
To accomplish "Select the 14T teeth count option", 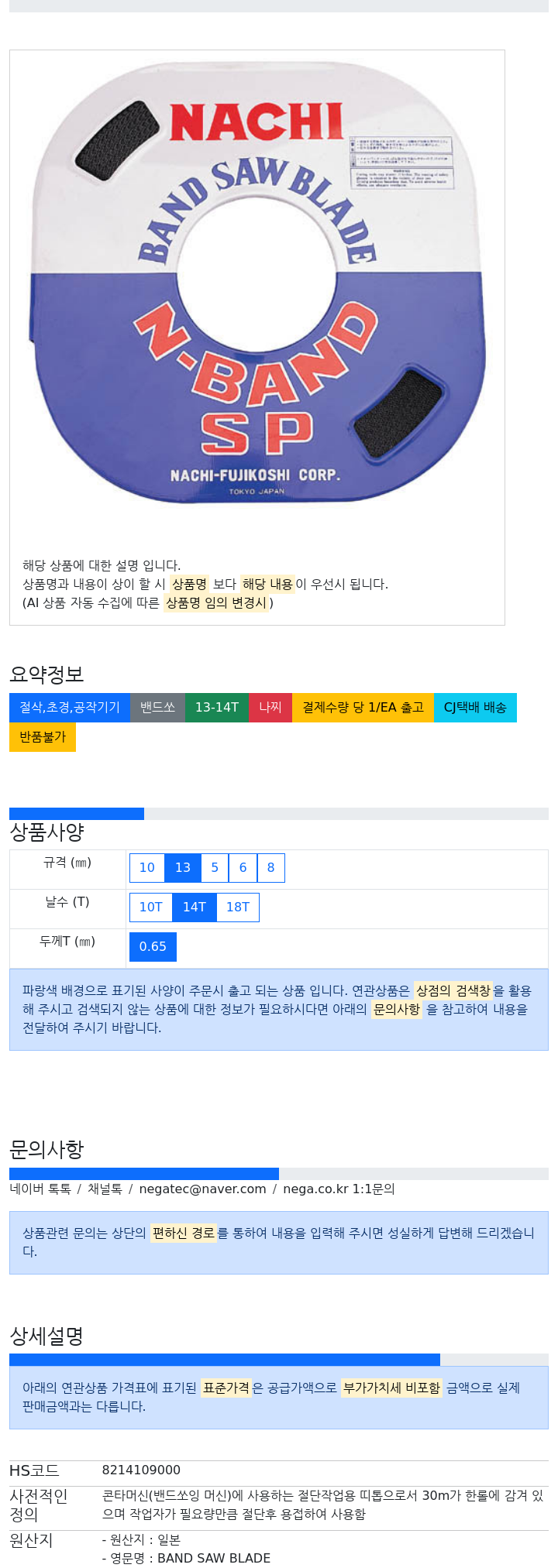I will 194,908.
